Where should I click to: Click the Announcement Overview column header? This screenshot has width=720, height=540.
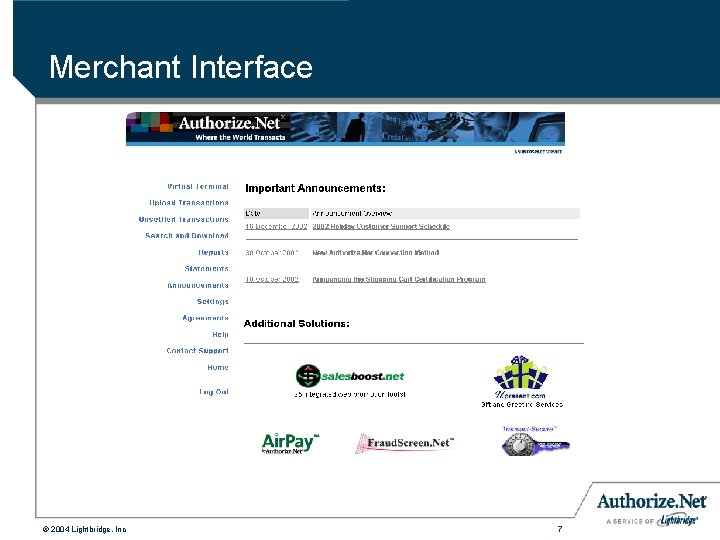coord(445,213)
